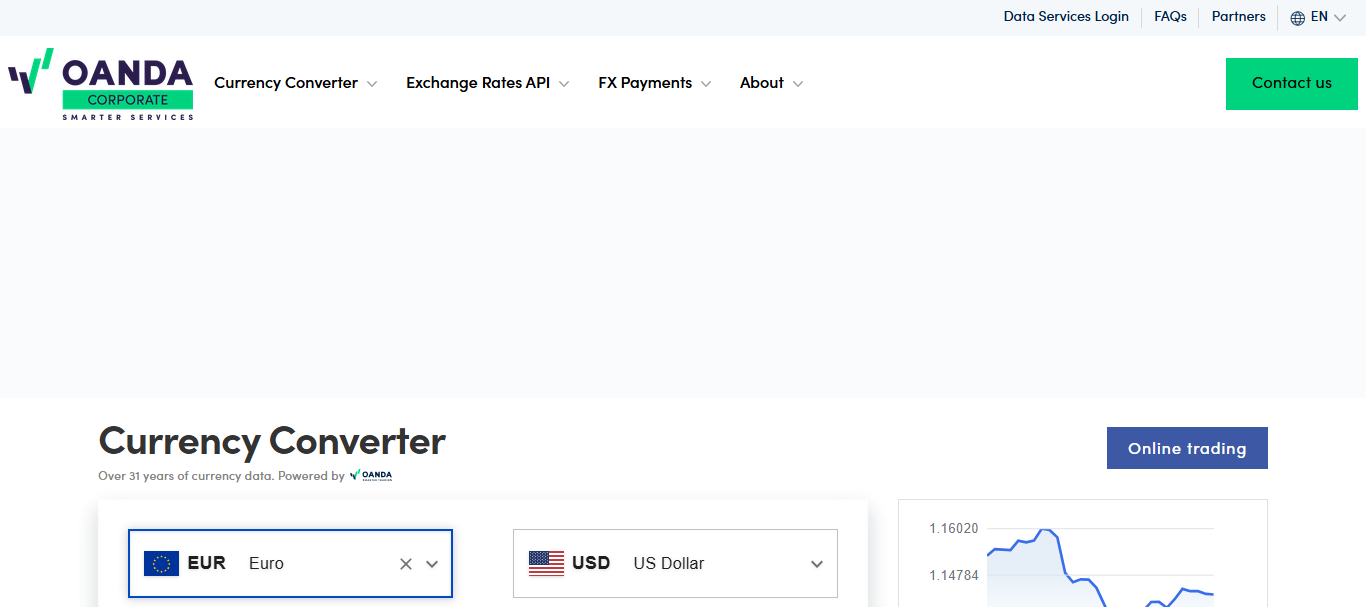Click the small OANDA powered-by logo
The width and height of the screenshot is (1366, 607).
(x=371, y=475)
